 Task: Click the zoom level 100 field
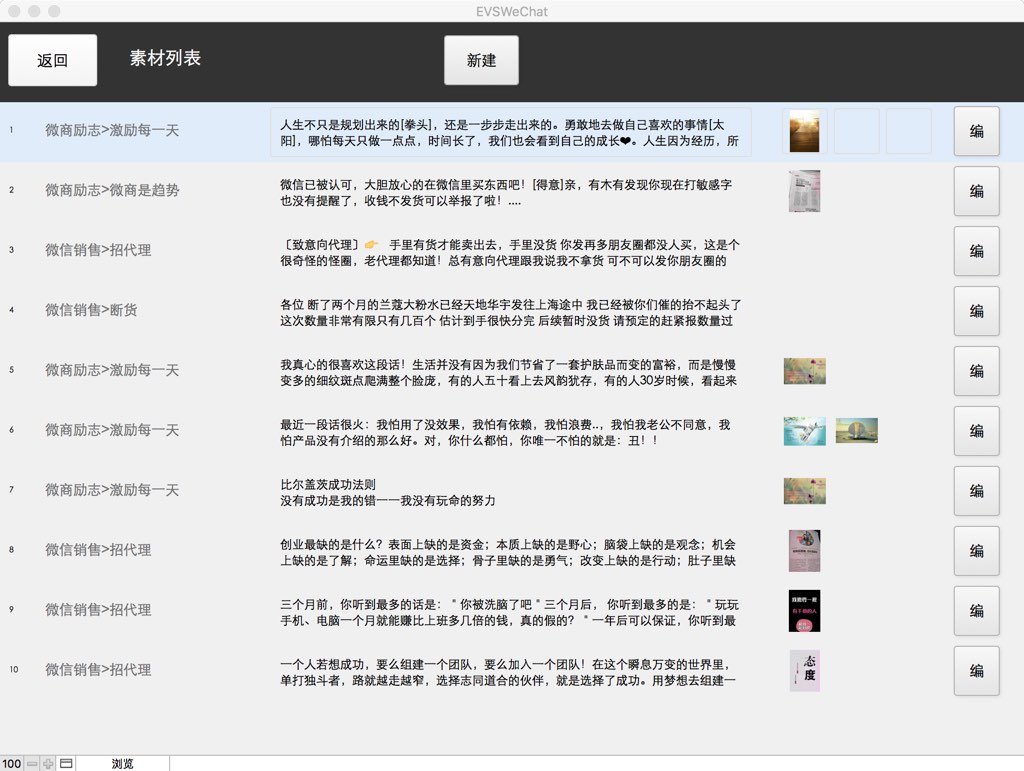coord(11,764)
